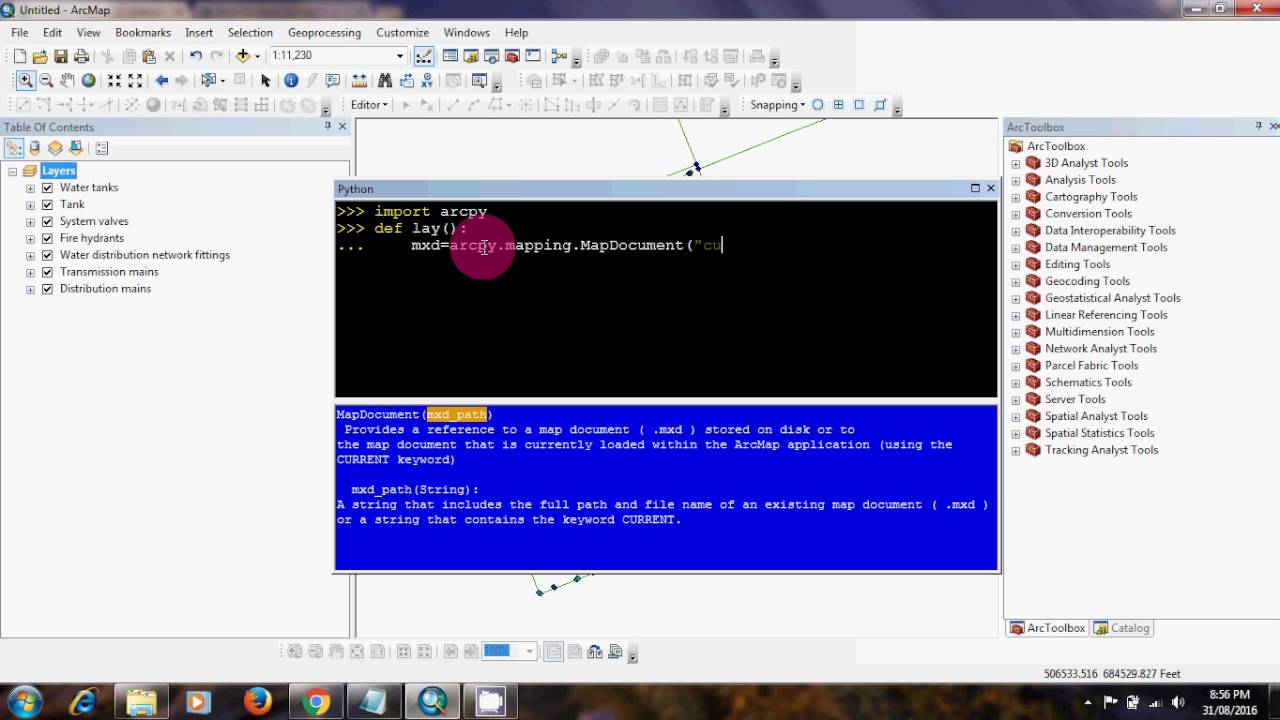Open the Selection menu
Viewport: 1280px width, 720px height.
[x=250, y=33]
